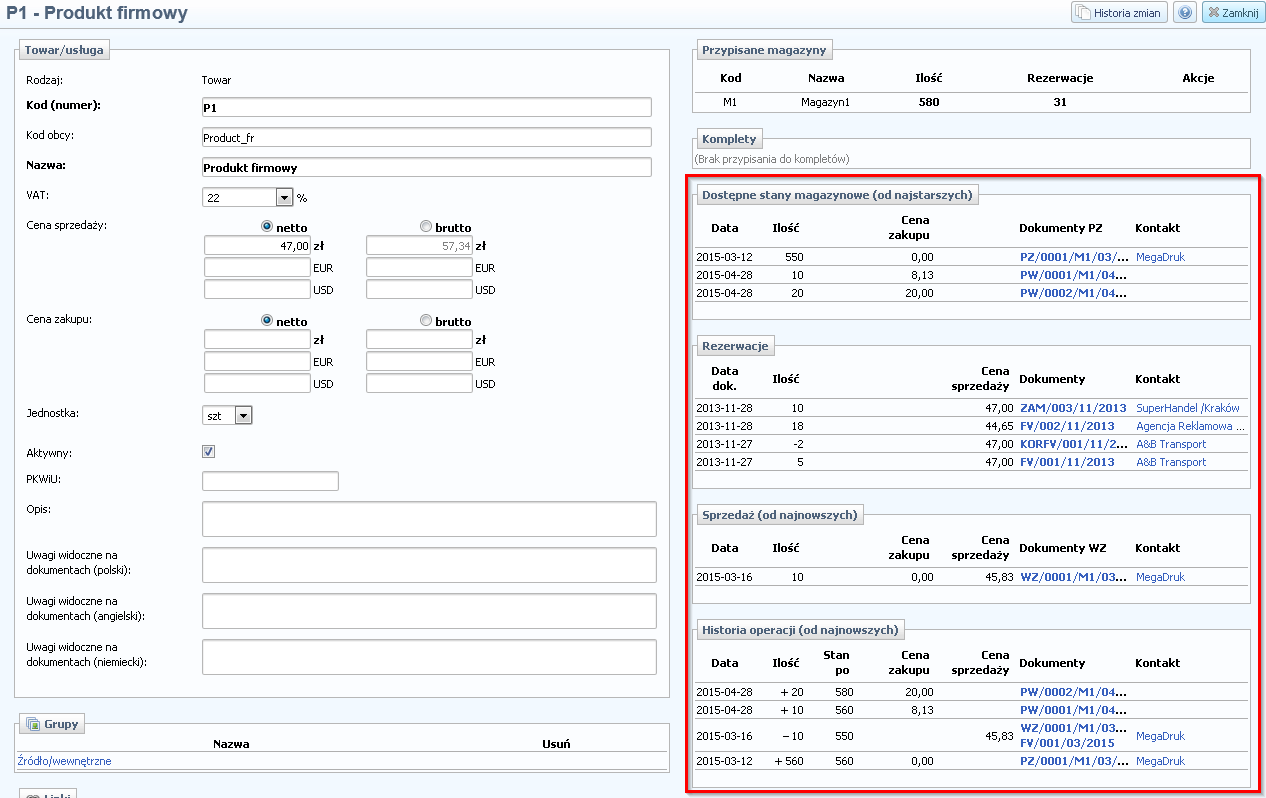Open the Historia zmian change history
This screenshot has width=1266, height=798.
1119,13
